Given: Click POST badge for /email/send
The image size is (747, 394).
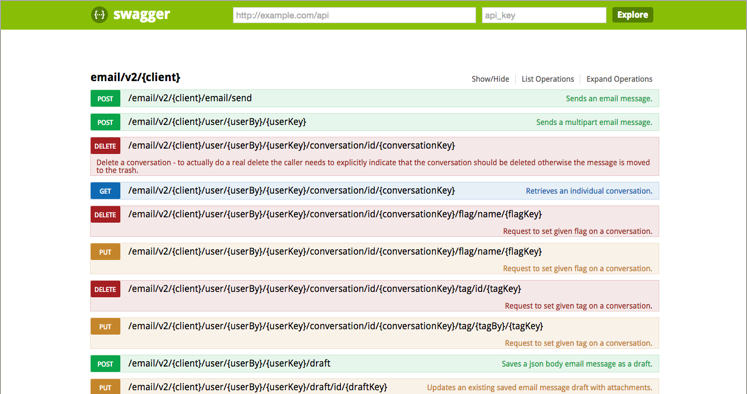Looking at the screenshot, I should pyautogui.click(x=105, y=99).
